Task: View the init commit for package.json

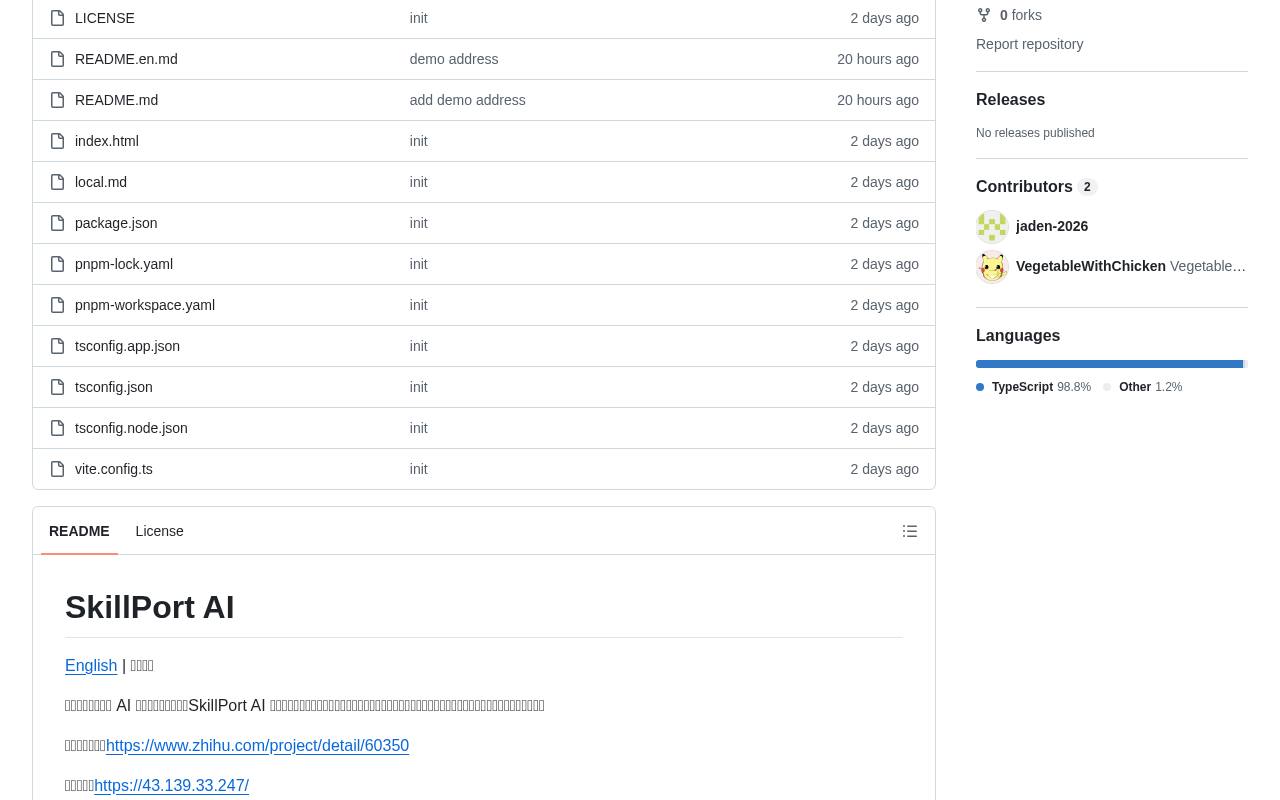Action: [x=418, y=223]
